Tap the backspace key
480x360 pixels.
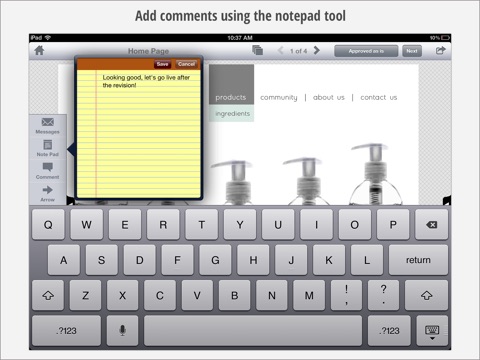click(431, 225)
